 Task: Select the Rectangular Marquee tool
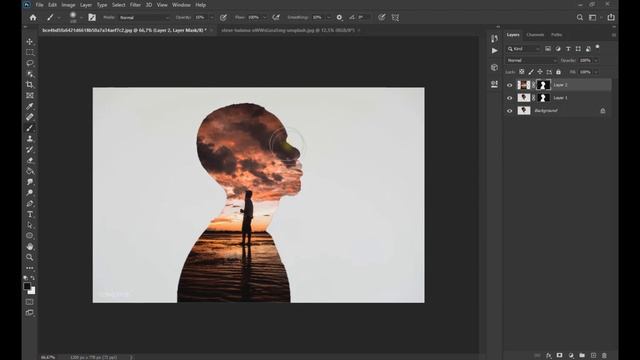(x=30, y=52)
